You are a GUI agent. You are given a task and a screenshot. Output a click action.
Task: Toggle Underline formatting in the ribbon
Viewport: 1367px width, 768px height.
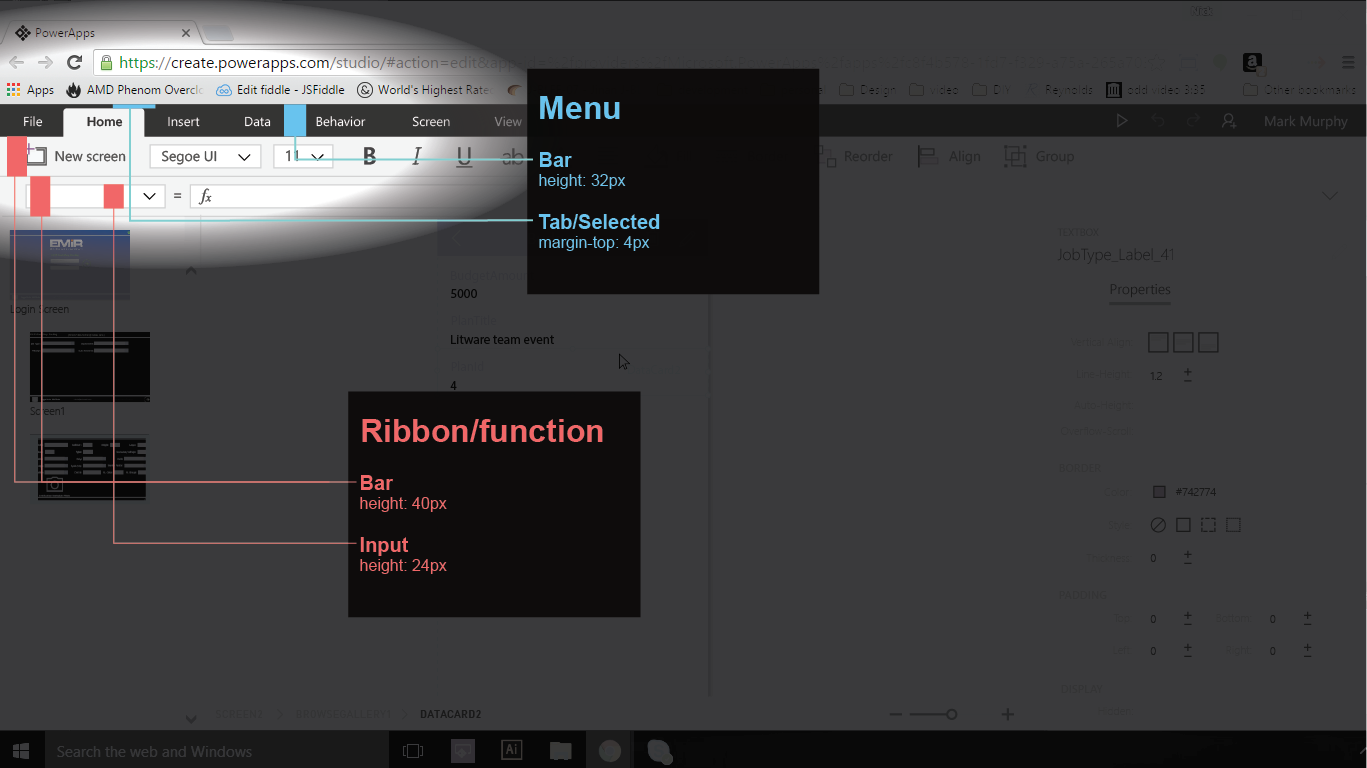(x=464, y=157)
